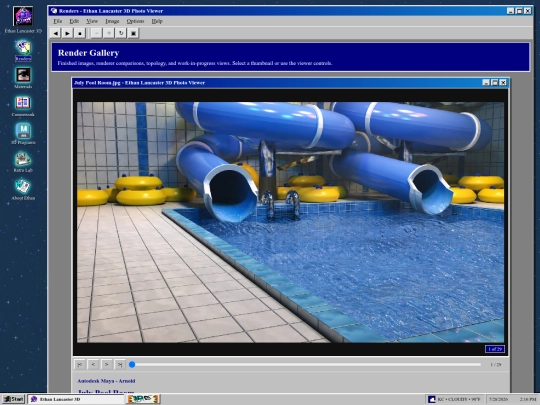Click the Start button on taskbar
The width and height of the screenshot is (540, 405).
[13, 399]
